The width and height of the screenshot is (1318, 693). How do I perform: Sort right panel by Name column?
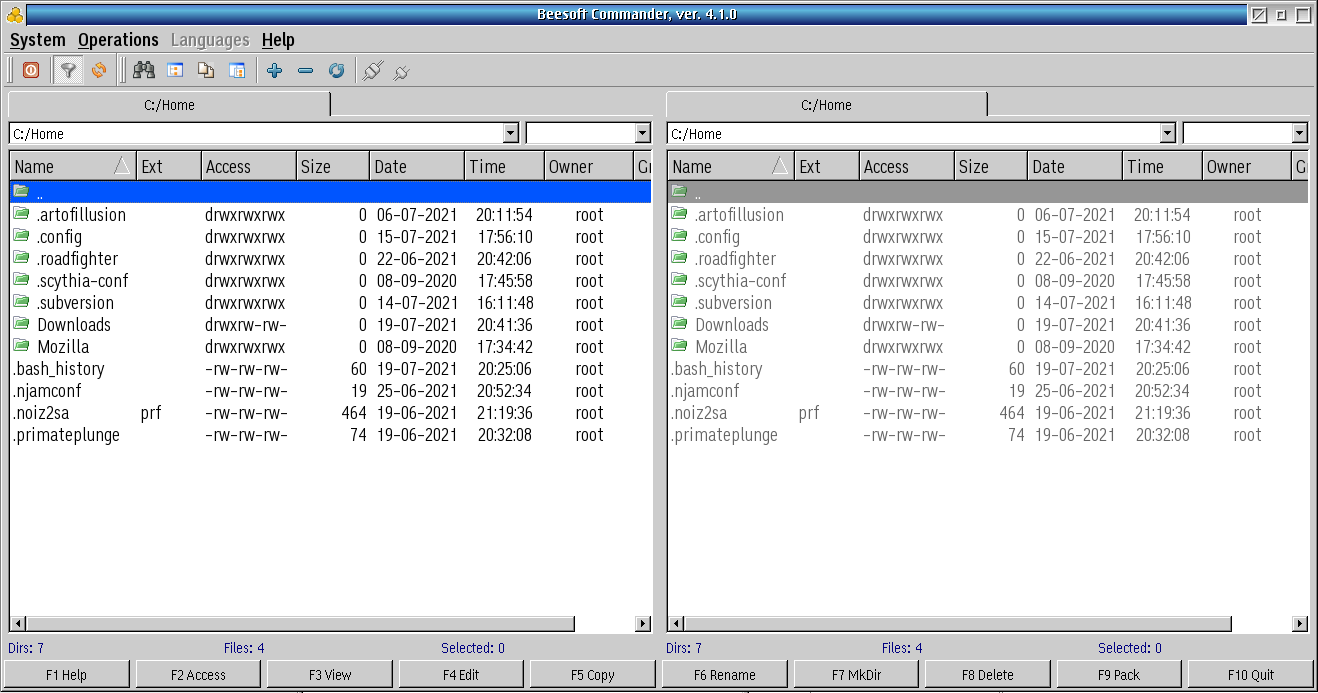[731, 166]
